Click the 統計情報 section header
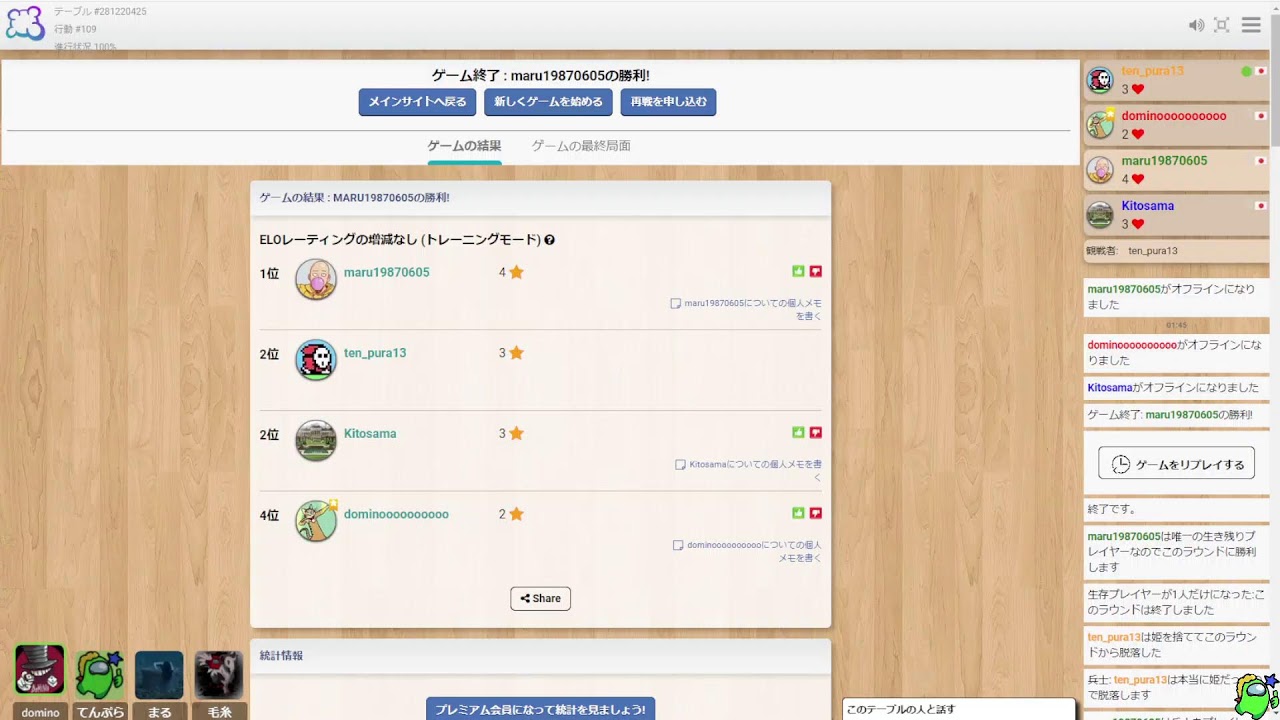 [x=540, y=656]
